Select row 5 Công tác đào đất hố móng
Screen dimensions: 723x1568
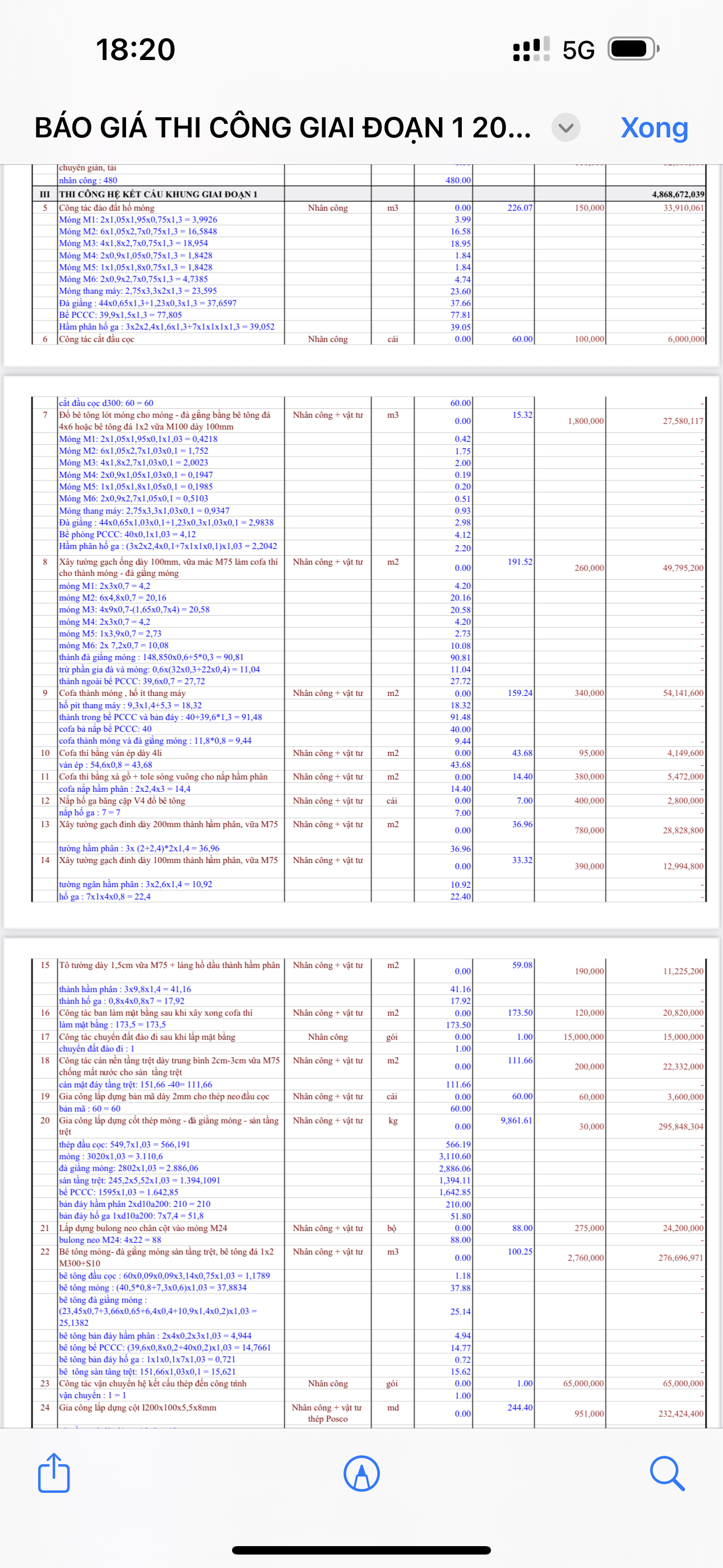[107, 208]
